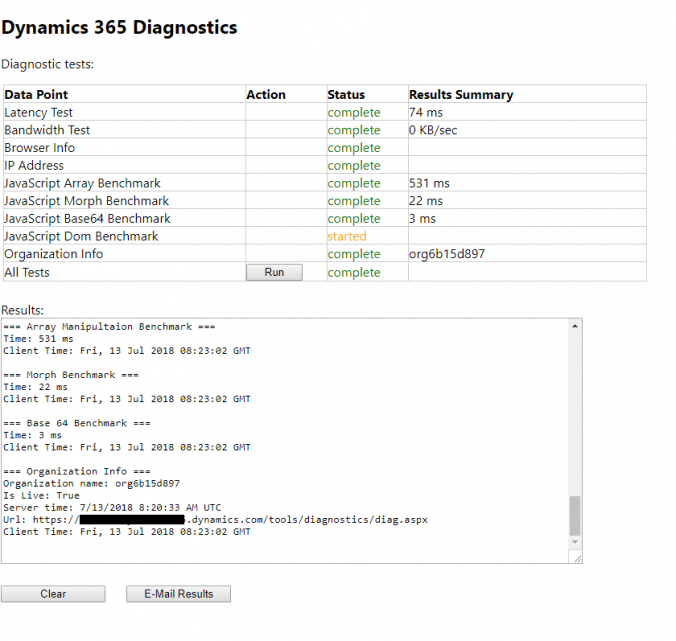Click the 'Morph Benchmark' header line
The height and width of the screenshot is (641, 676).
click(71, 375)
